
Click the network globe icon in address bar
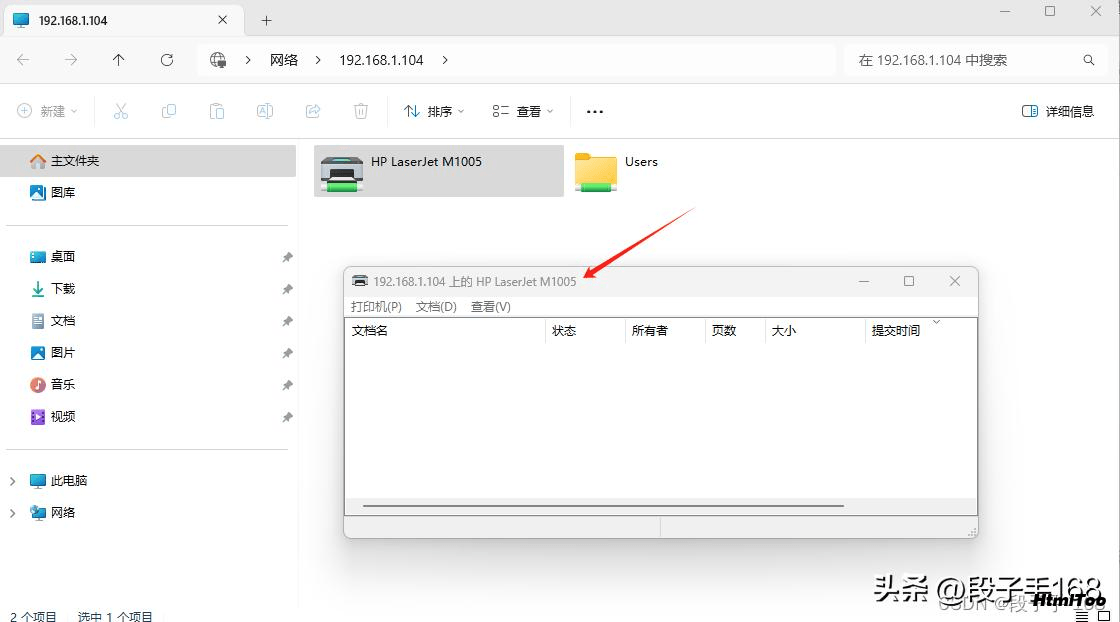218,60
